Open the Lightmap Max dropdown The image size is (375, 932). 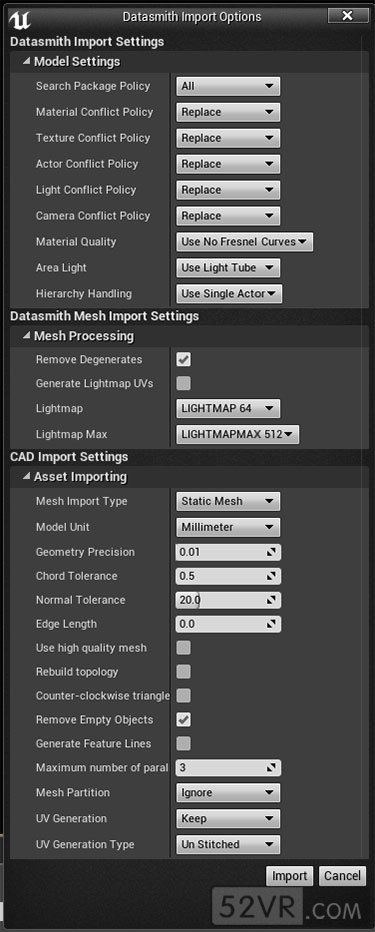click(x=238, y=434)
